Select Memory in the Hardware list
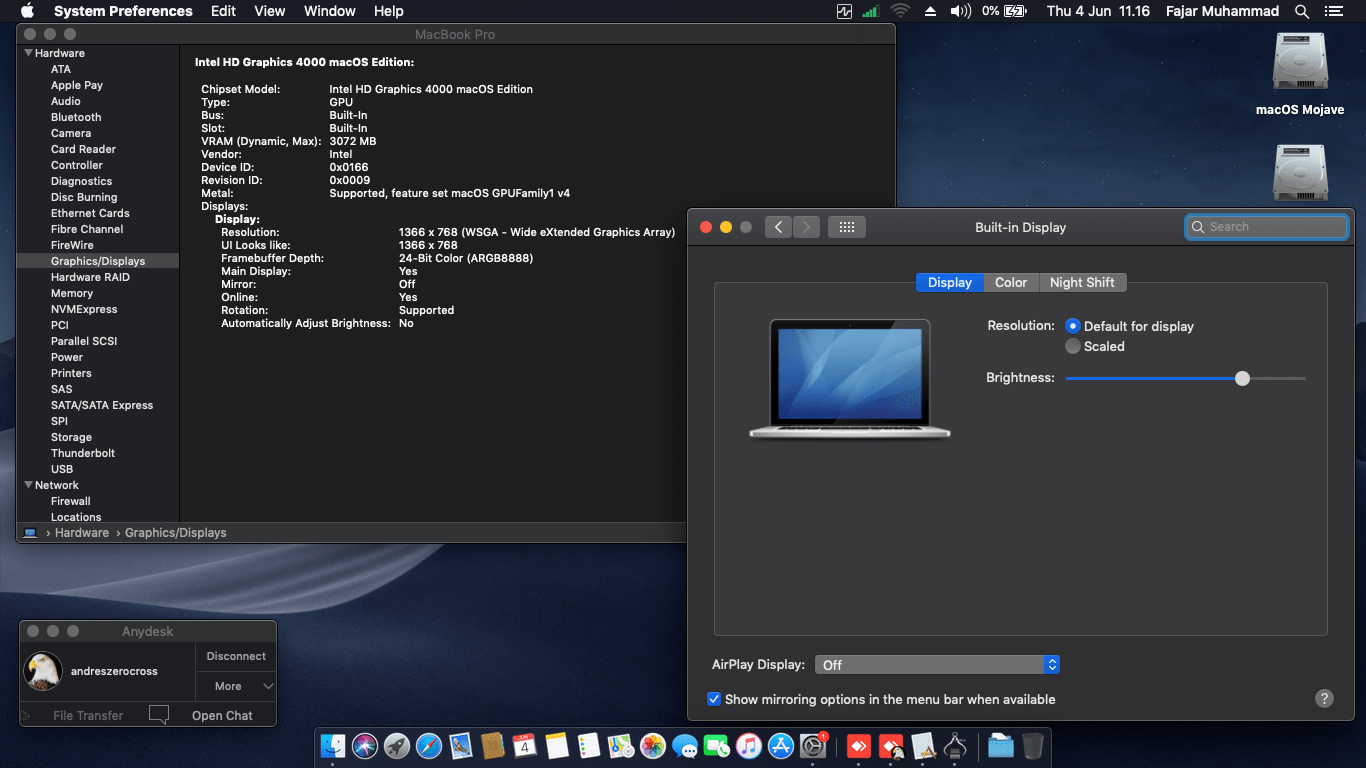 72,293
